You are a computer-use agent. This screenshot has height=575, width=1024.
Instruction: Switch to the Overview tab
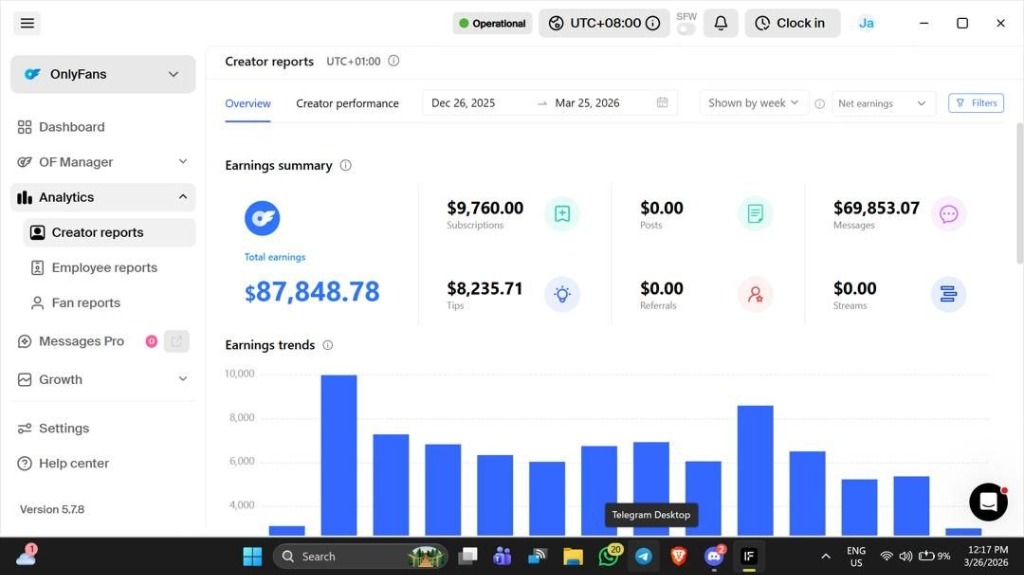pos(248,103)
